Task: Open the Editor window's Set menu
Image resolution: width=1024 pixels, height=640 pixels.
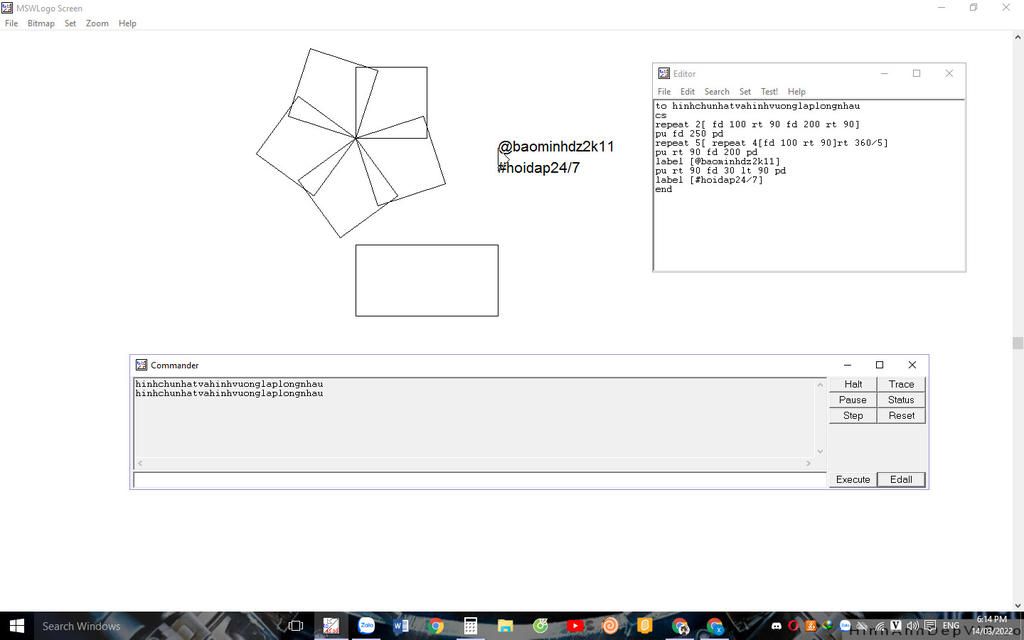Action: coord(745,91)
